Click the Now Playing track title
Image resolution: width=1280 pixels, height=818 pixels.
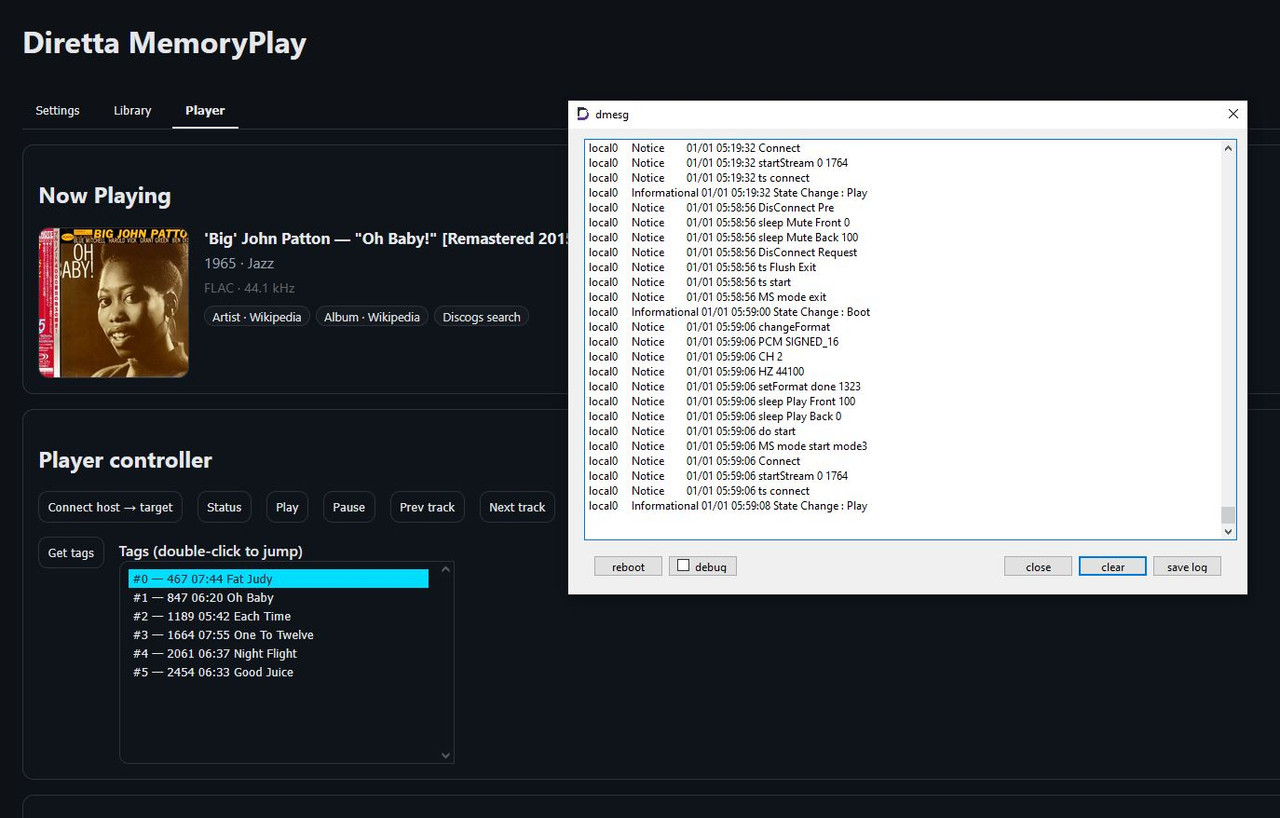386,238
